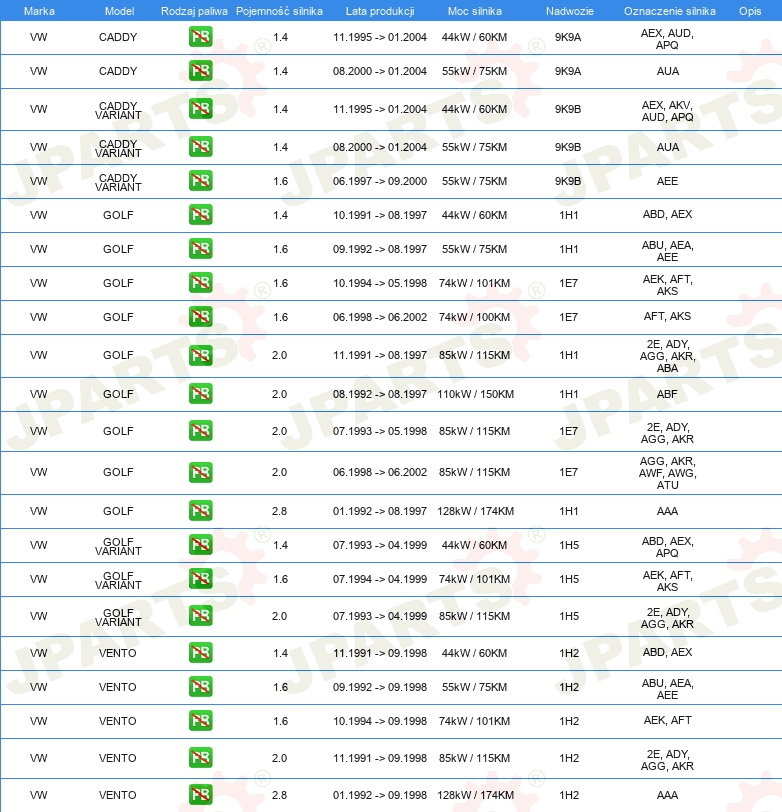Click the 128kW / 174KM cell in Golf row
The image size is (782, 812).
click(x=475, y=511)
